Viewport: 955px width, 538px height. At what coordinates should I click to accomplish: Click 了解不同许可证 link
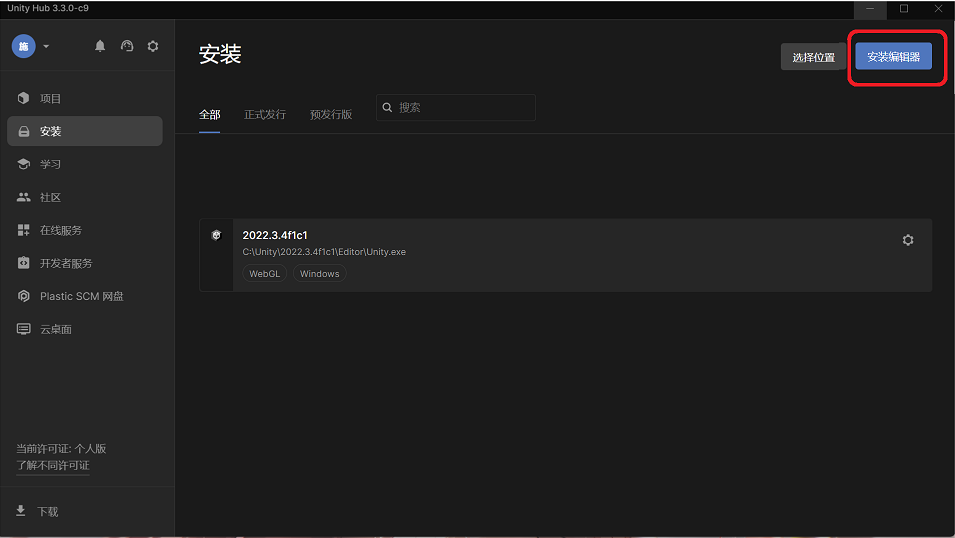[53, 465]
